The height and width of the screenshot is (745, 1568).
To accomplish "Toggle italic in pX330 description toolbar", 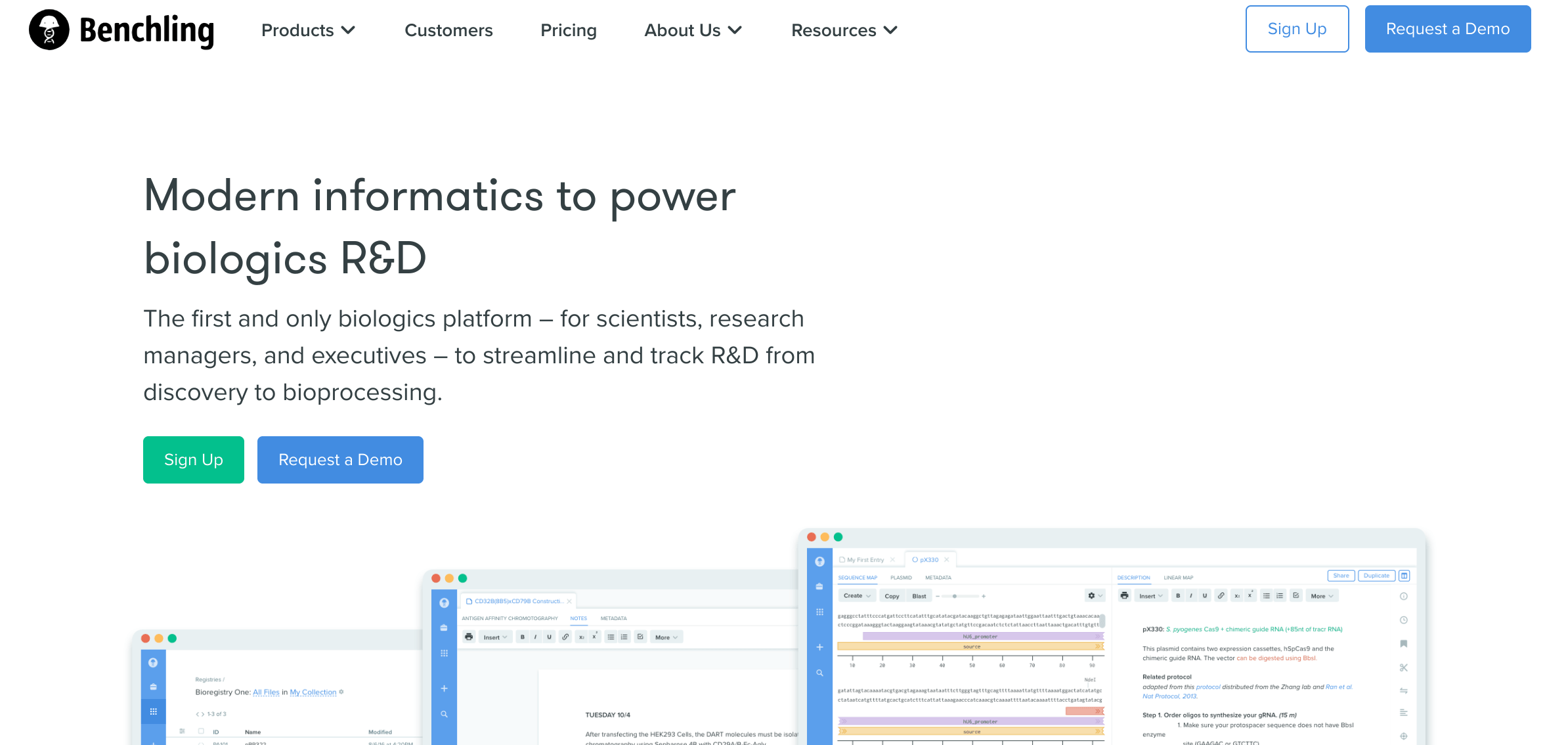I will coord(1191,596).
